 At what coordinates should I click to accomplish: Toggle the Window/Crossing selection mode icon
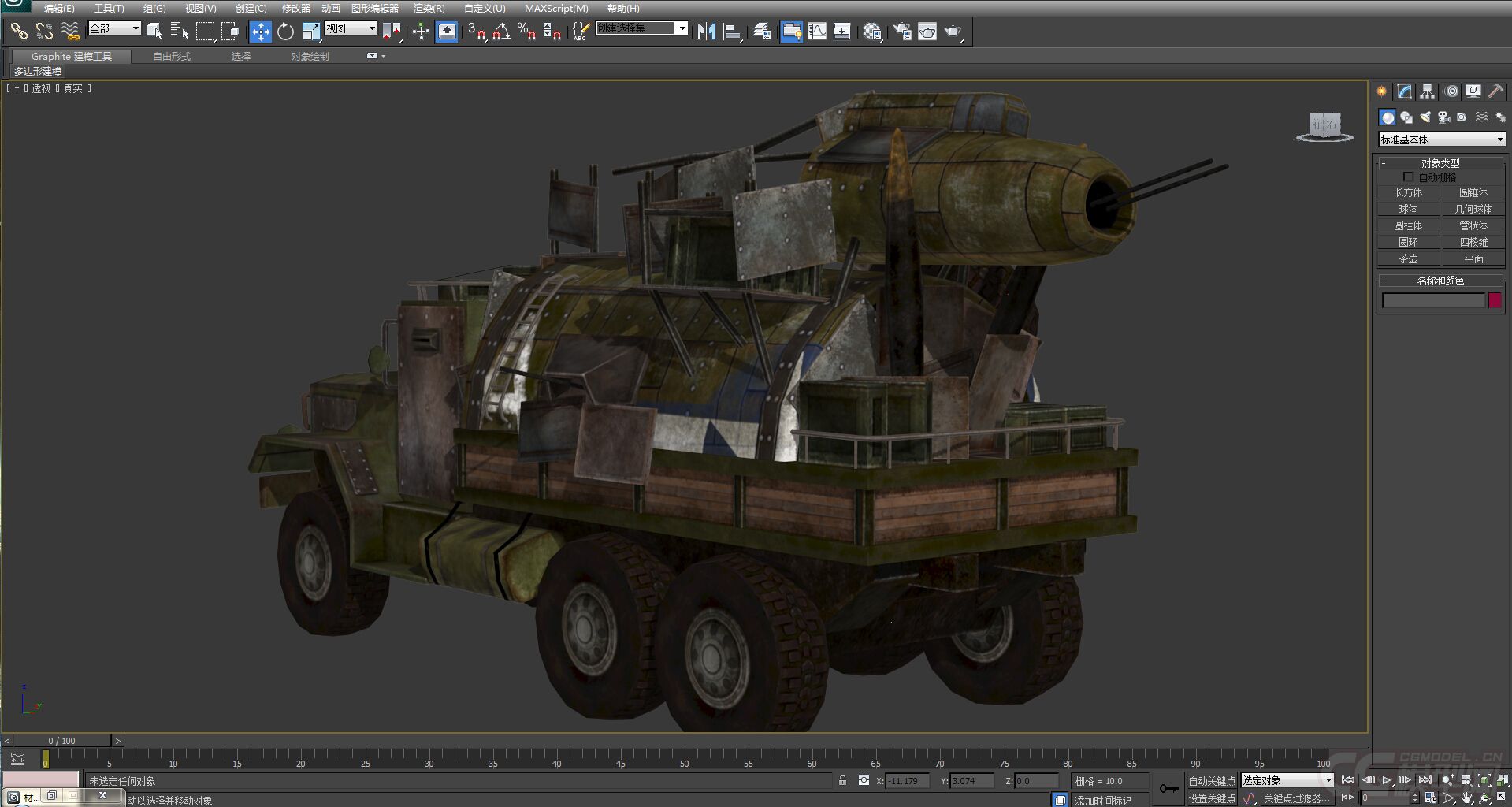point(230,31)
